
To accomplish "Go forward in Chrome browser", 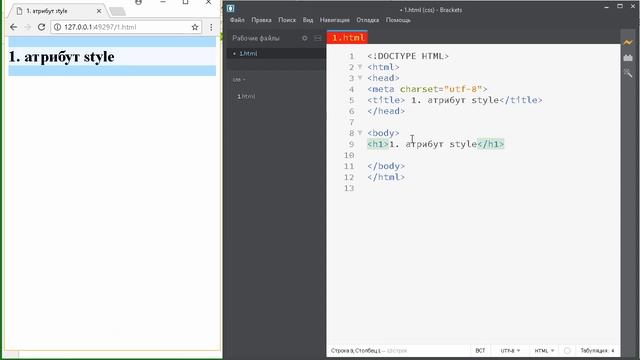I will click(27, 27).
